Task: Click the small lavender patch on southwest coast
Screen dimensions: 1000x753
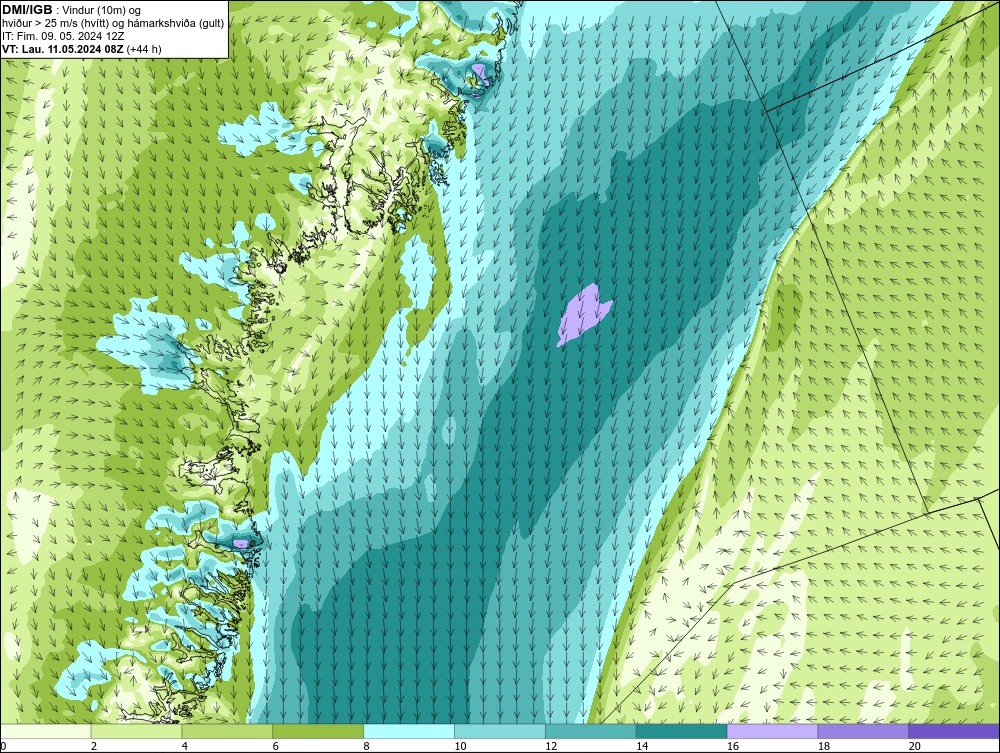Action: click(240, 543)
